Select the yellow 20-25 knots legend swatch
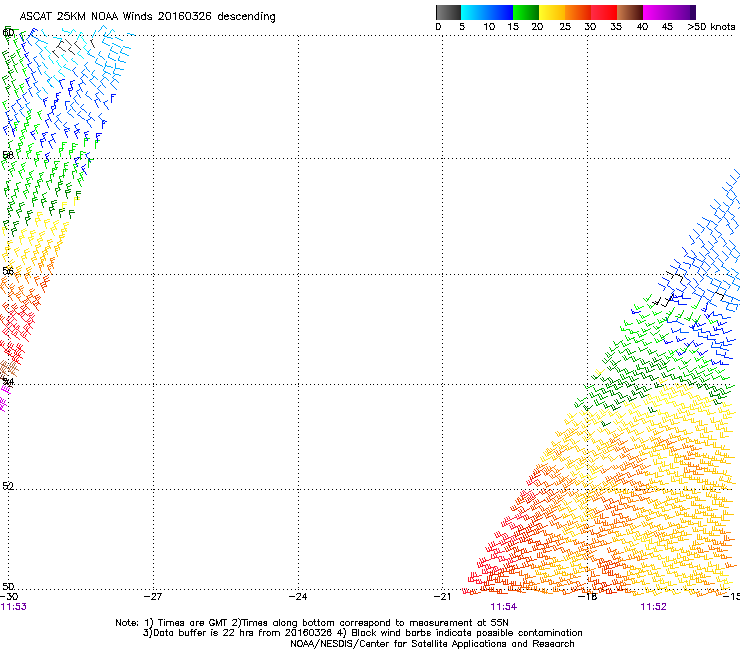The height and width of the screenshot is (650, 740). (x=552, y=12)
